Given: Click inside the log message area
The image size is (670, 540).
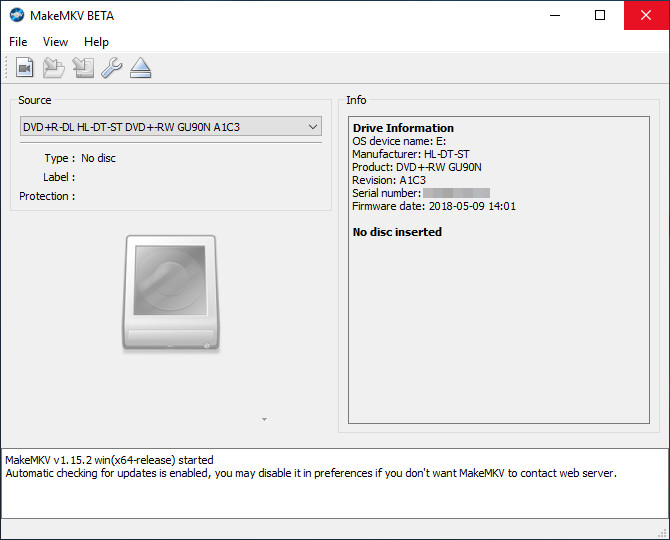Looking at the screenshot, I should 334,490.
